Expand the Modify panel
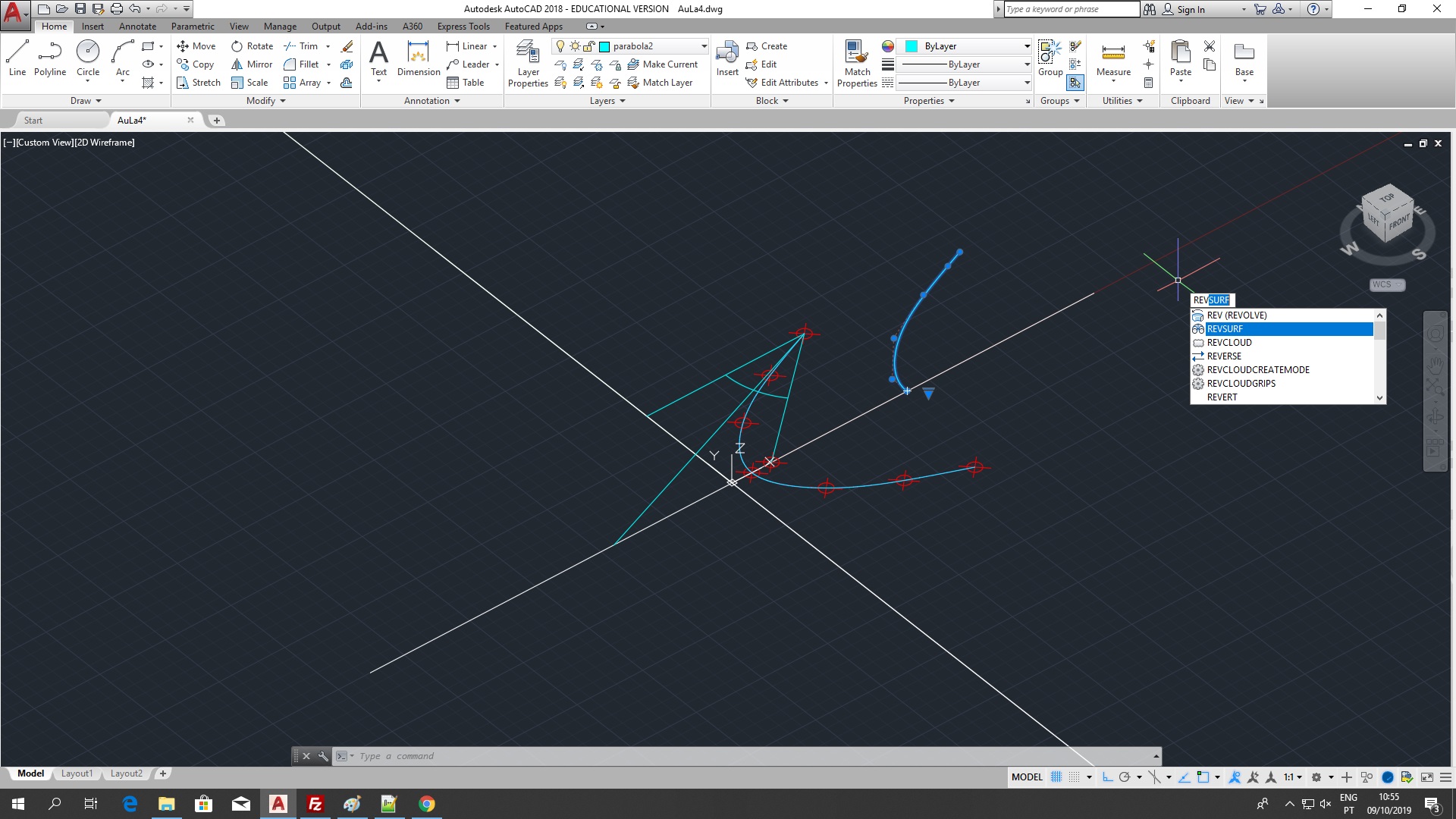The width and height of the screenshot is (1456, 819). click(x=265, y=101)
